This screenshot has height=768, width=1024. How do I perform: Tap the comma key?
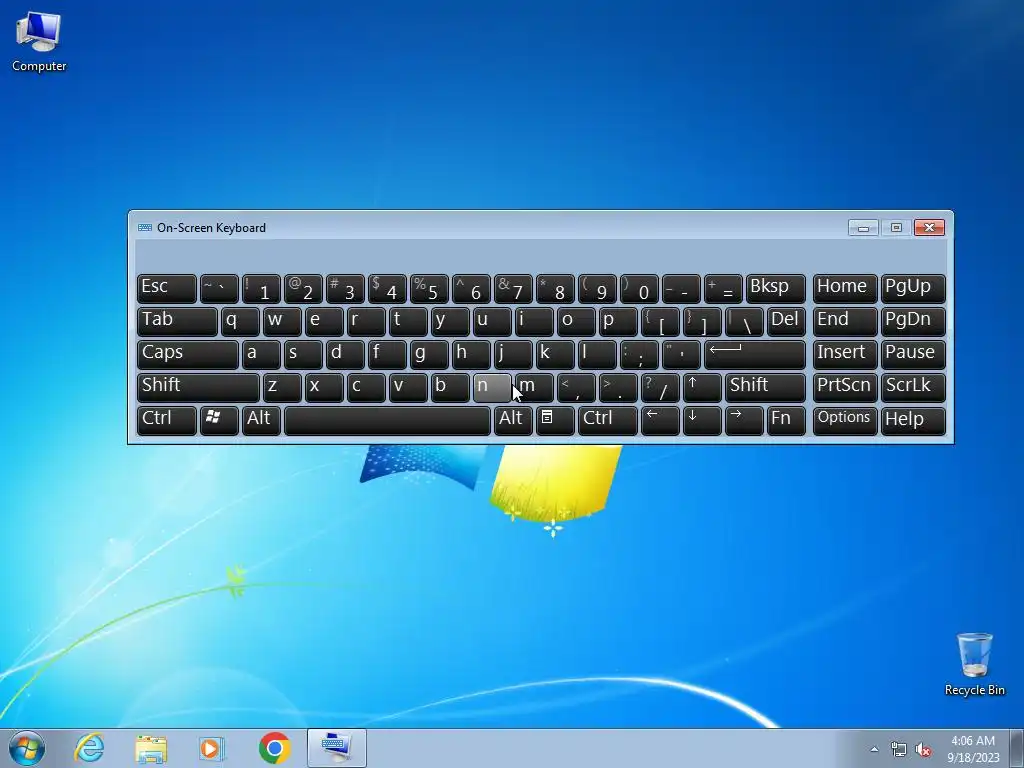click(576, 387)
